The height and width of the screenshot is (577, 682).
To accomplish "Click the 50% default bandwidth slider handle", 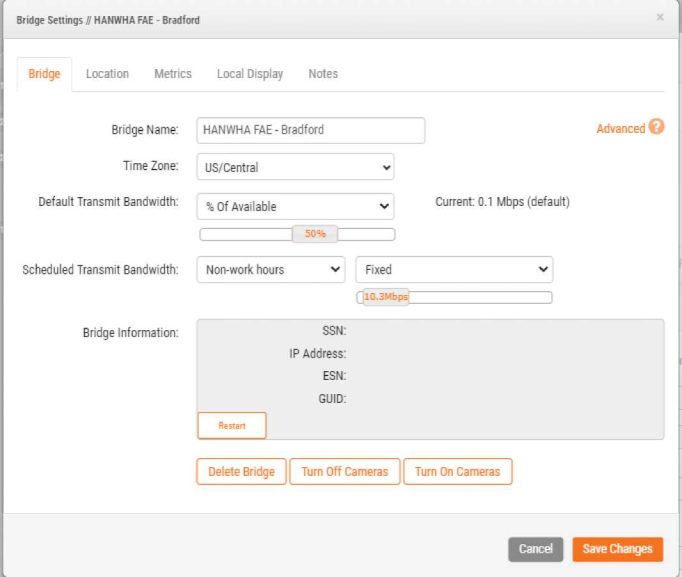I will click(x=315, y=234).
